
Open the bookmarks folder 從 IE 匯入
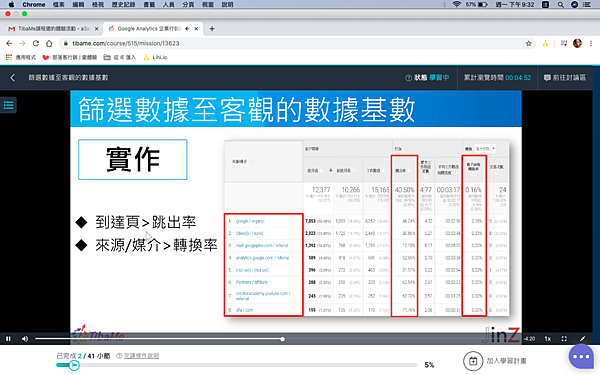tap(120, 57)
